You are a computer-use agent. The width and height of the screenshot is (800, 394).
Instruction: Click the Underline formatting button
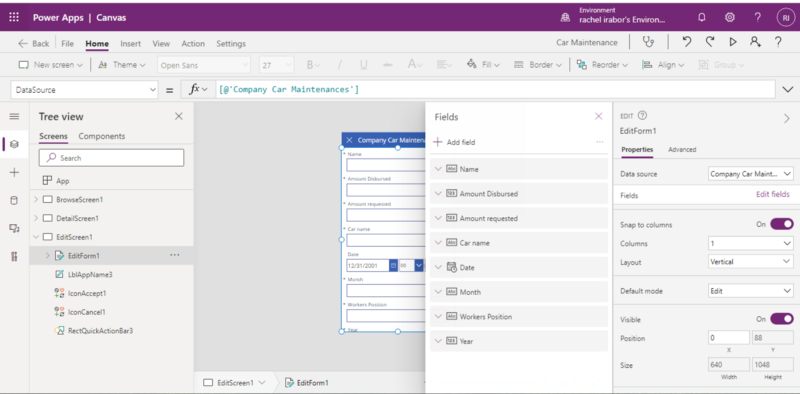[363, 65]
